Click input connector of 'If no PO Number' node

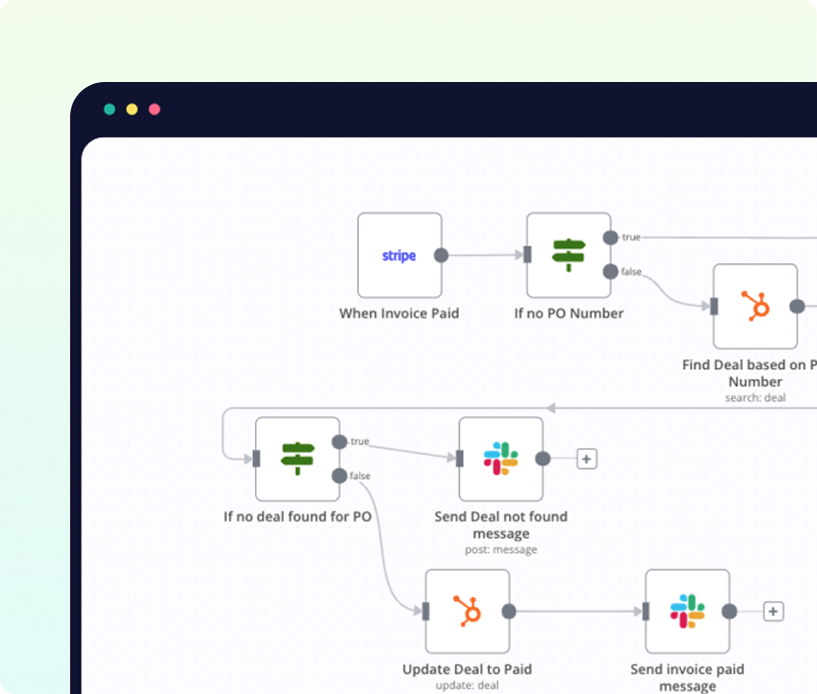tap(527, 255)
